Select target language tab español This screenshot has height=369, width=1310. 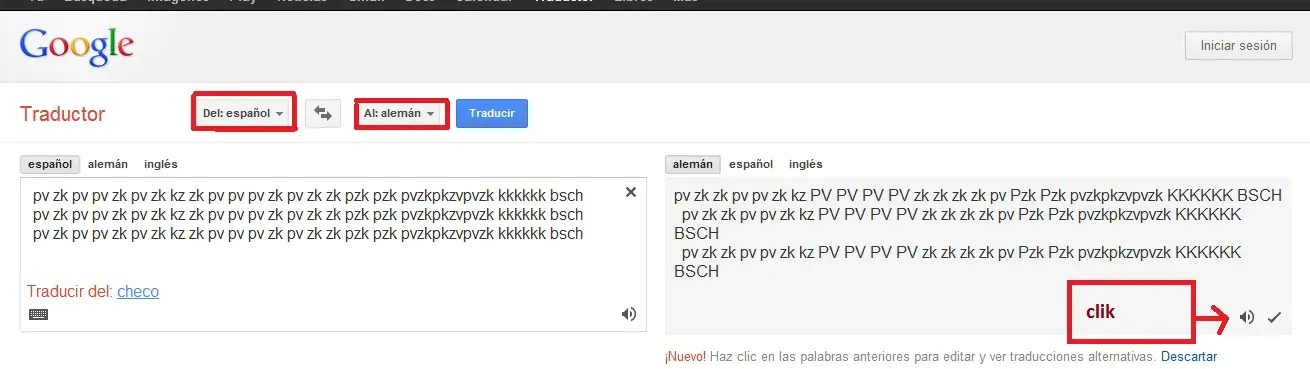click(x=751, y=164)
